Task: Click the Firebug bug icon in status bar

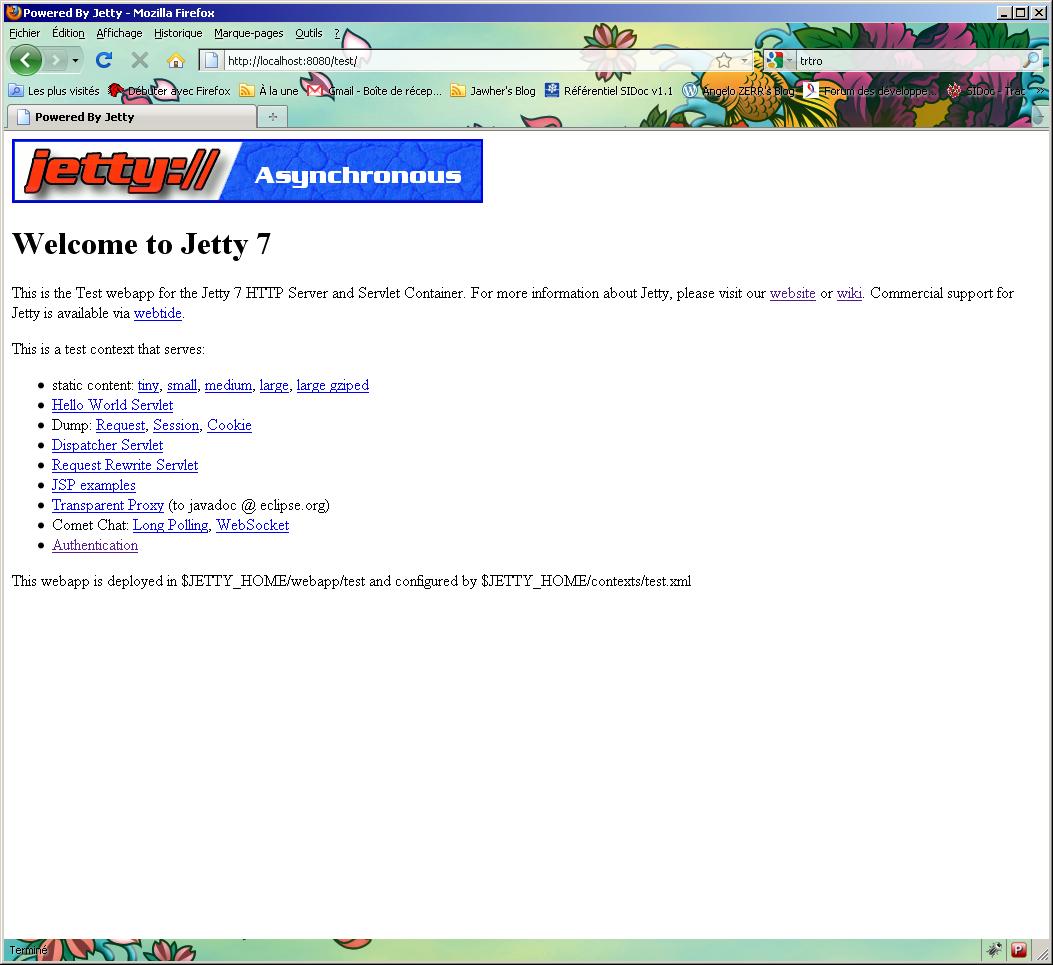Action: tap(994, 950)
